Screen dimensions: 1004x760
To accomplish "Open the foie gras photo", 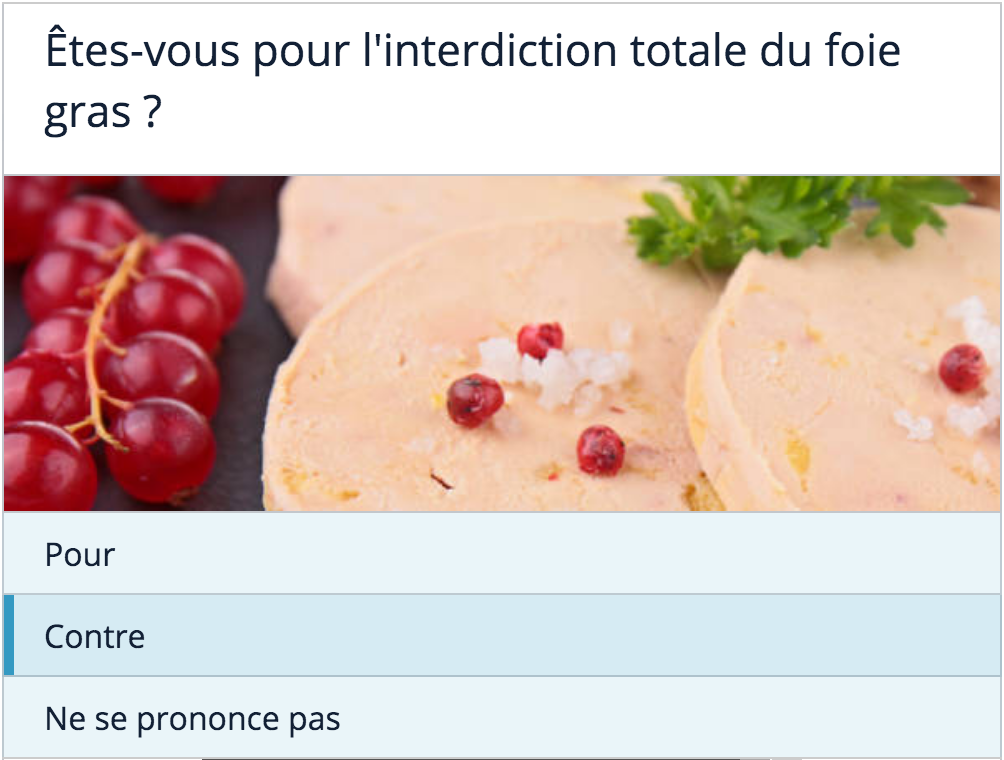I will click(502, 343).
